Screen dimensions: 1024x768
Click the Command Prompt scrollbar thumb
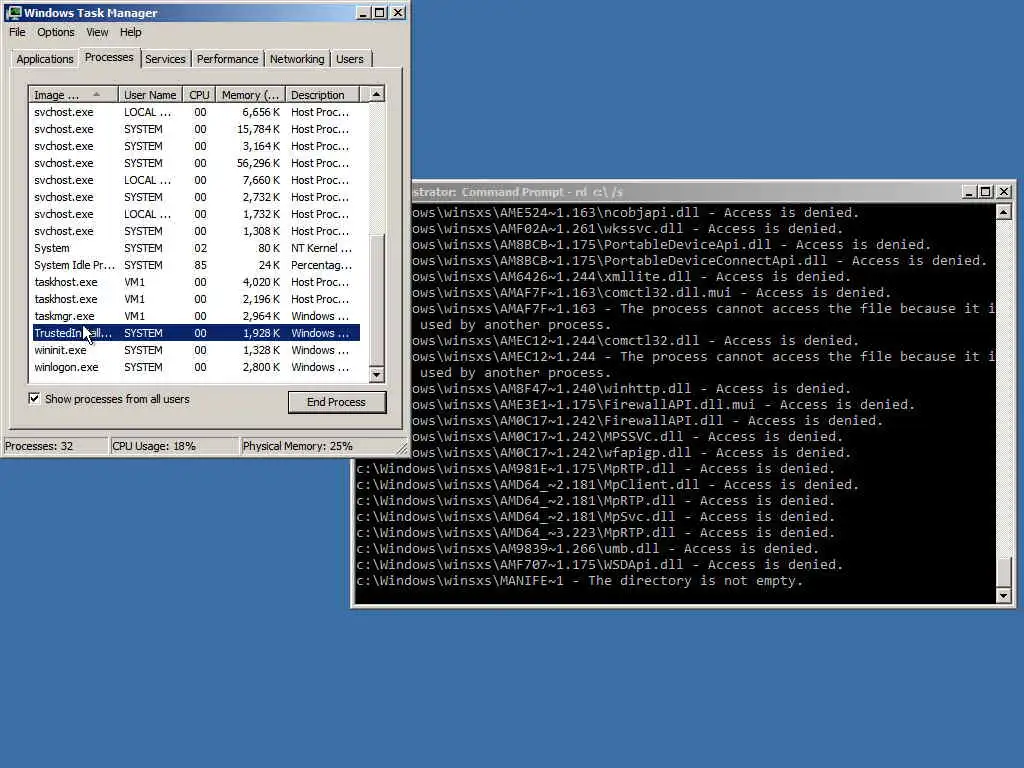[1004, 572]
